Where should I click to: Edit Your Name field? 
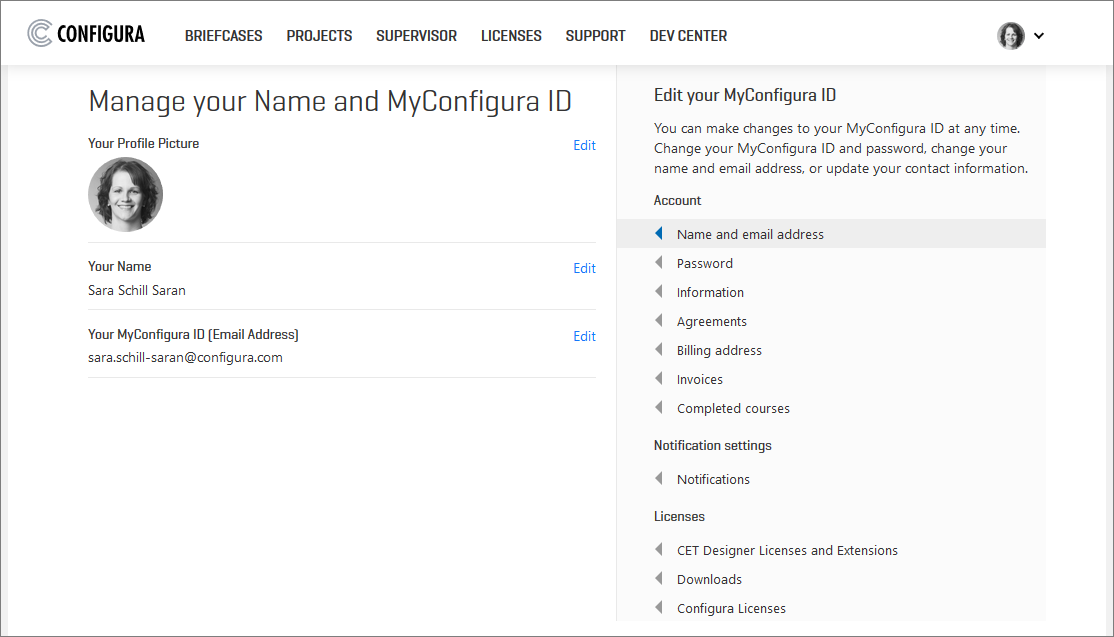pos(584,268)
